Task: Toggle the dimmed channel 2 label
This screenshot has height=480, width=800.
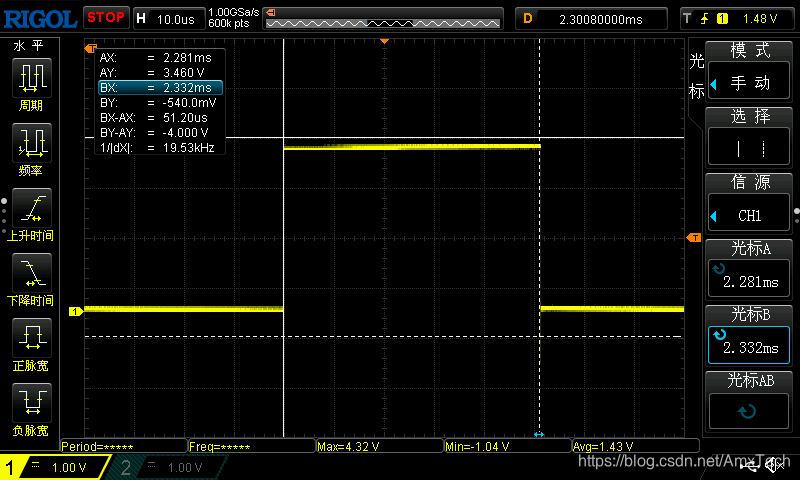Action: pos(126,467)
